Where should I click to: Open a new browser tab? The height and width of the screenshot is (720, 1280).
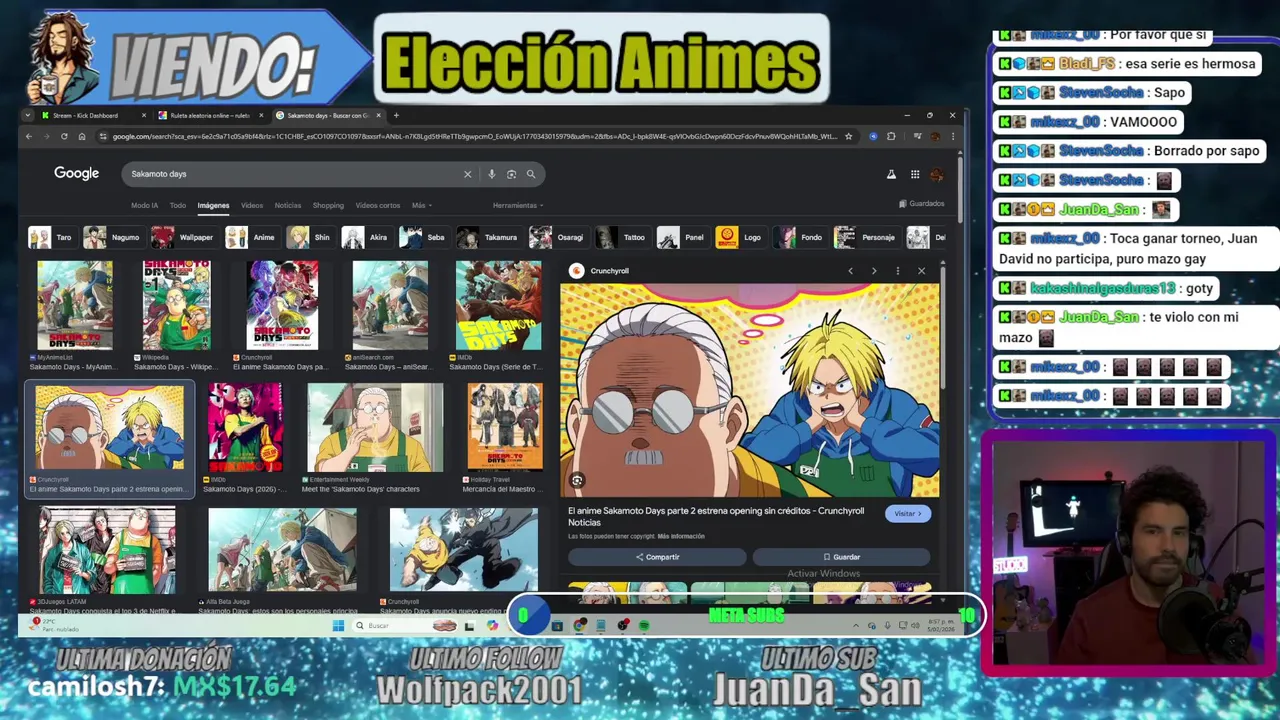point(396,115)
